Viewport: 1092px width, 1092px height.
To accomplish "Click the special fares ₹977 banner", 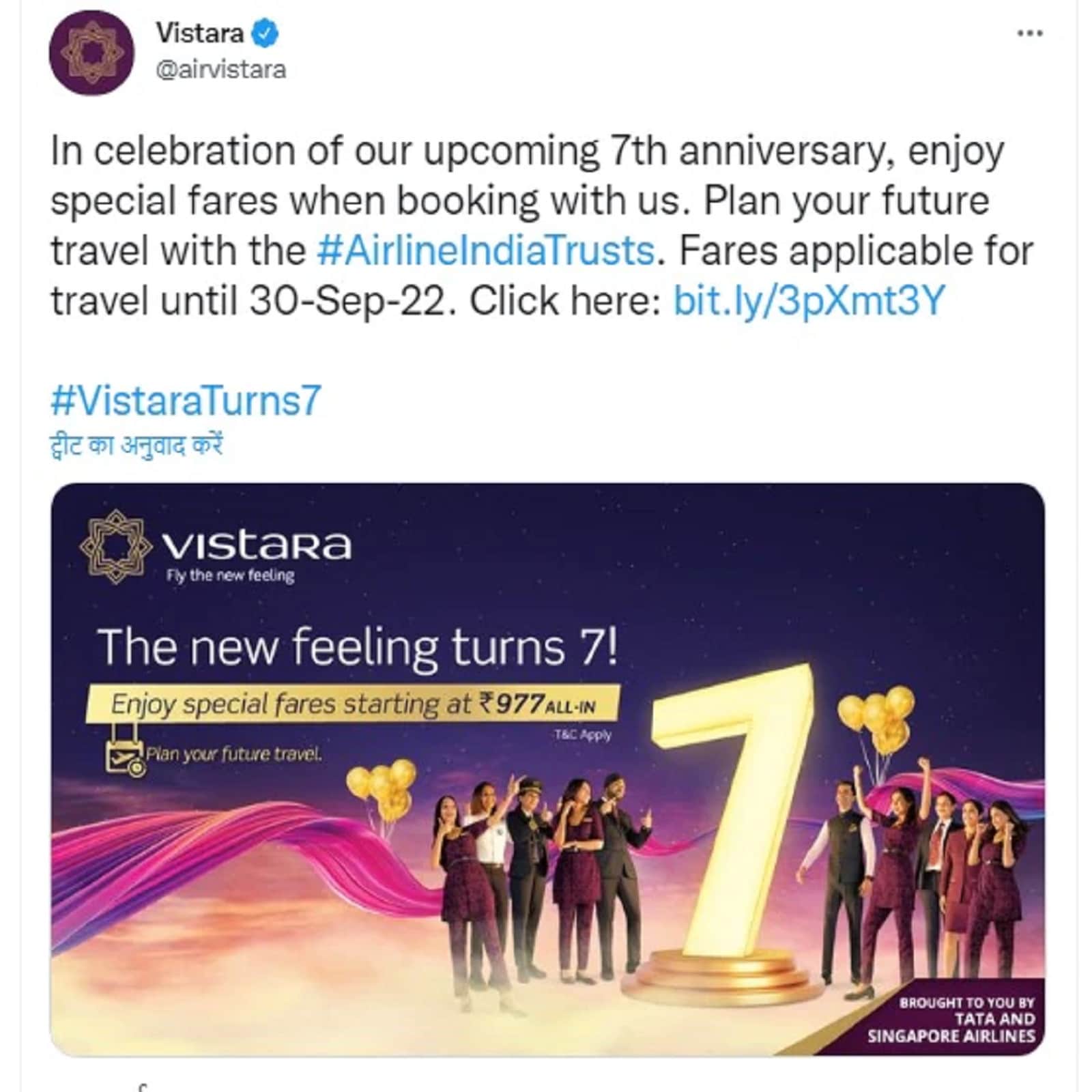I will tap(354, 704).
